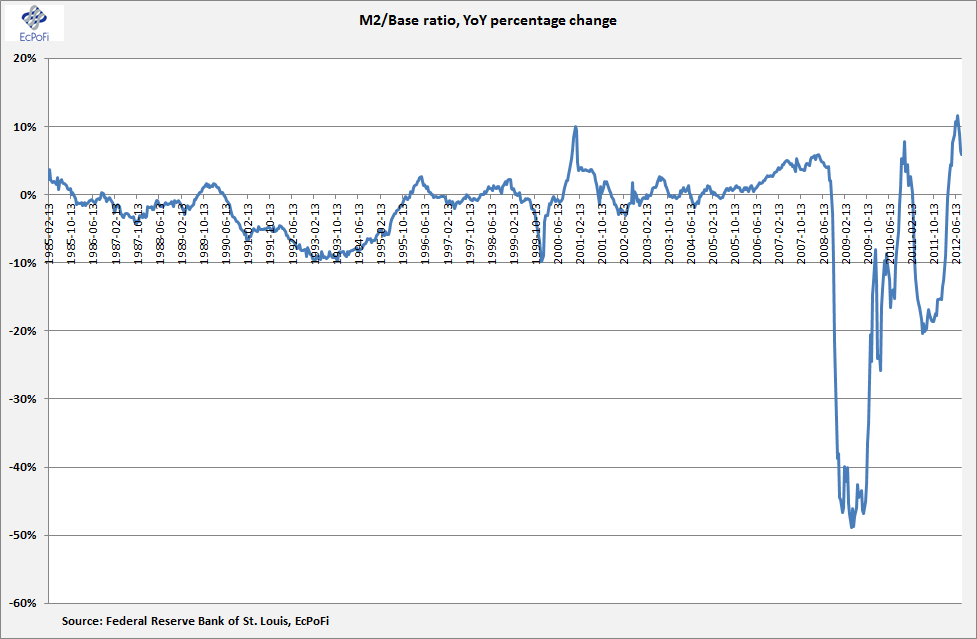Click the -30% y-axis label
Screen dimensions: 977x639
pyautogui.click(x=22, y=399)
